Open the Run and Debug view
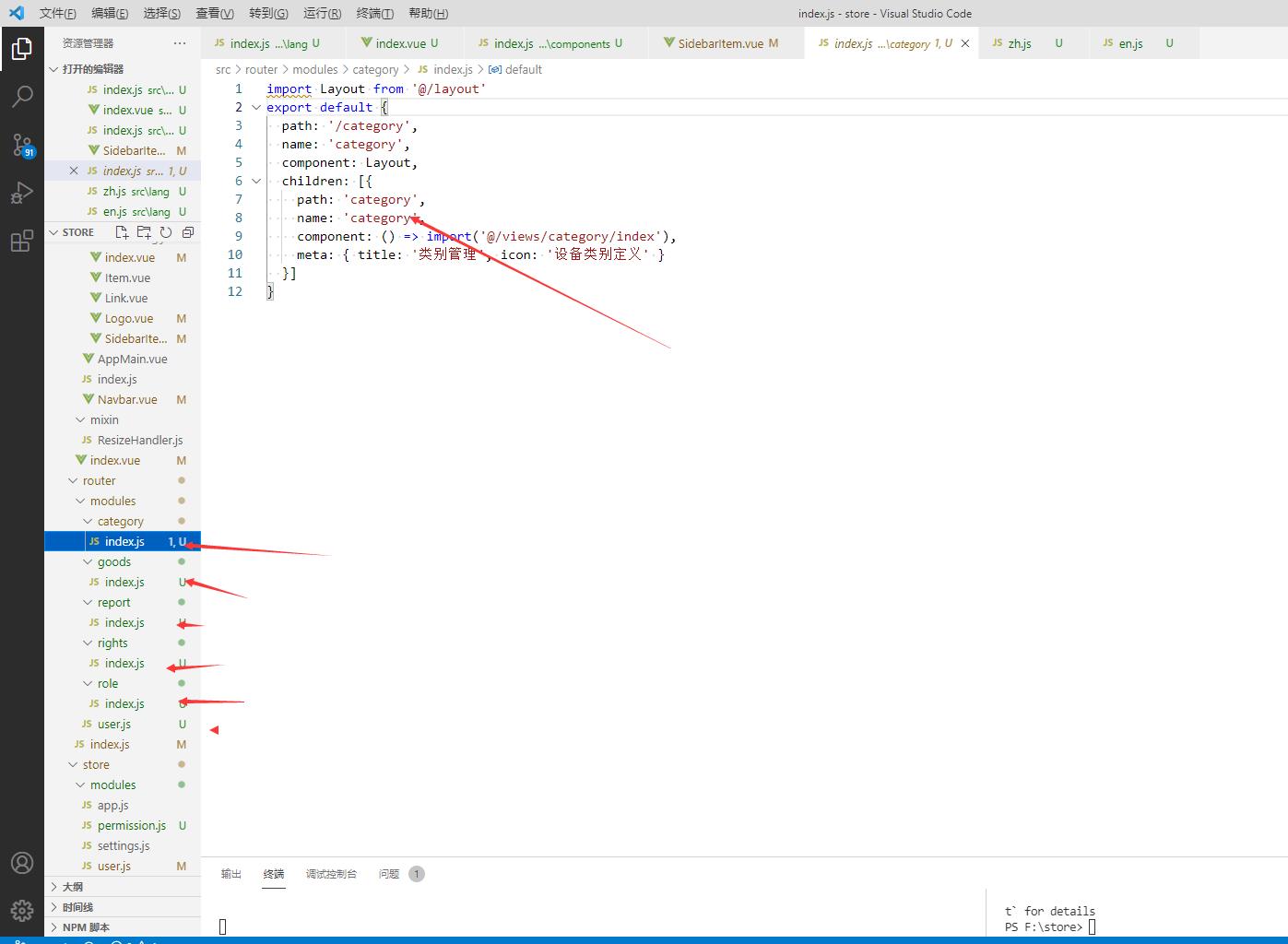This screenshot has width=1288, height=944. pyautogui.click(x=22, y=193)
